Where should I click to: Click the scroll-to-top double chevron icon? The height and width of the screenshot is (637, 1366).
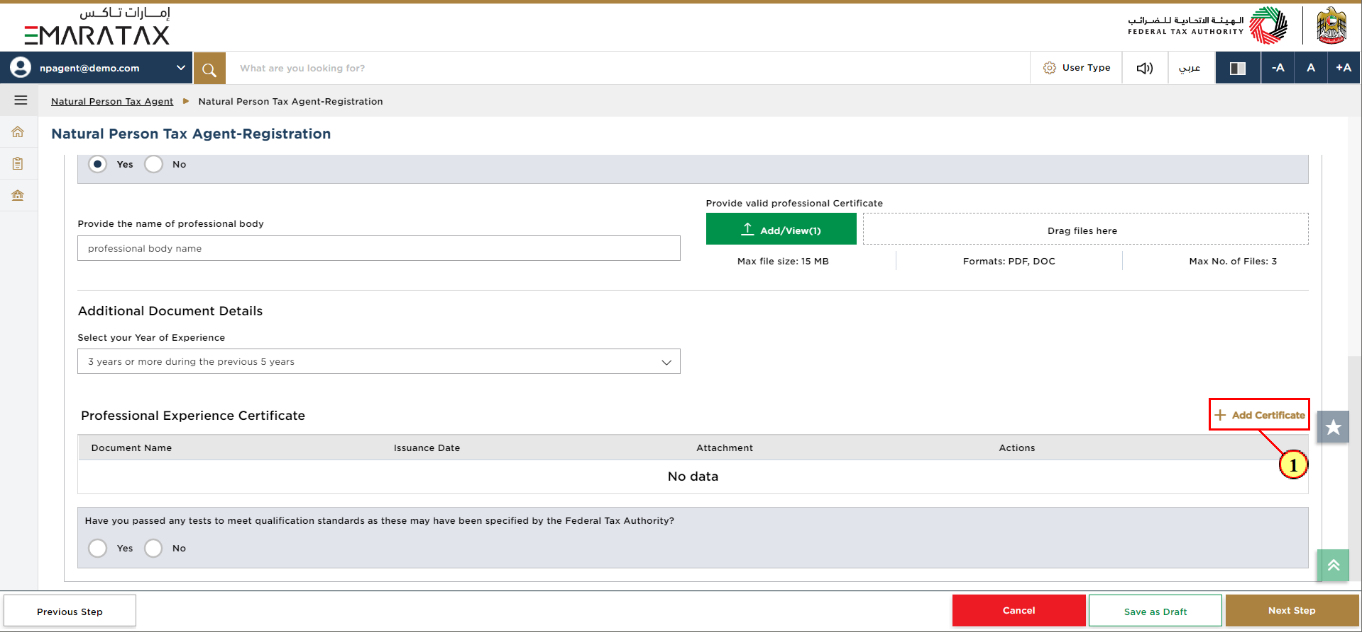tap(1333, 565)
